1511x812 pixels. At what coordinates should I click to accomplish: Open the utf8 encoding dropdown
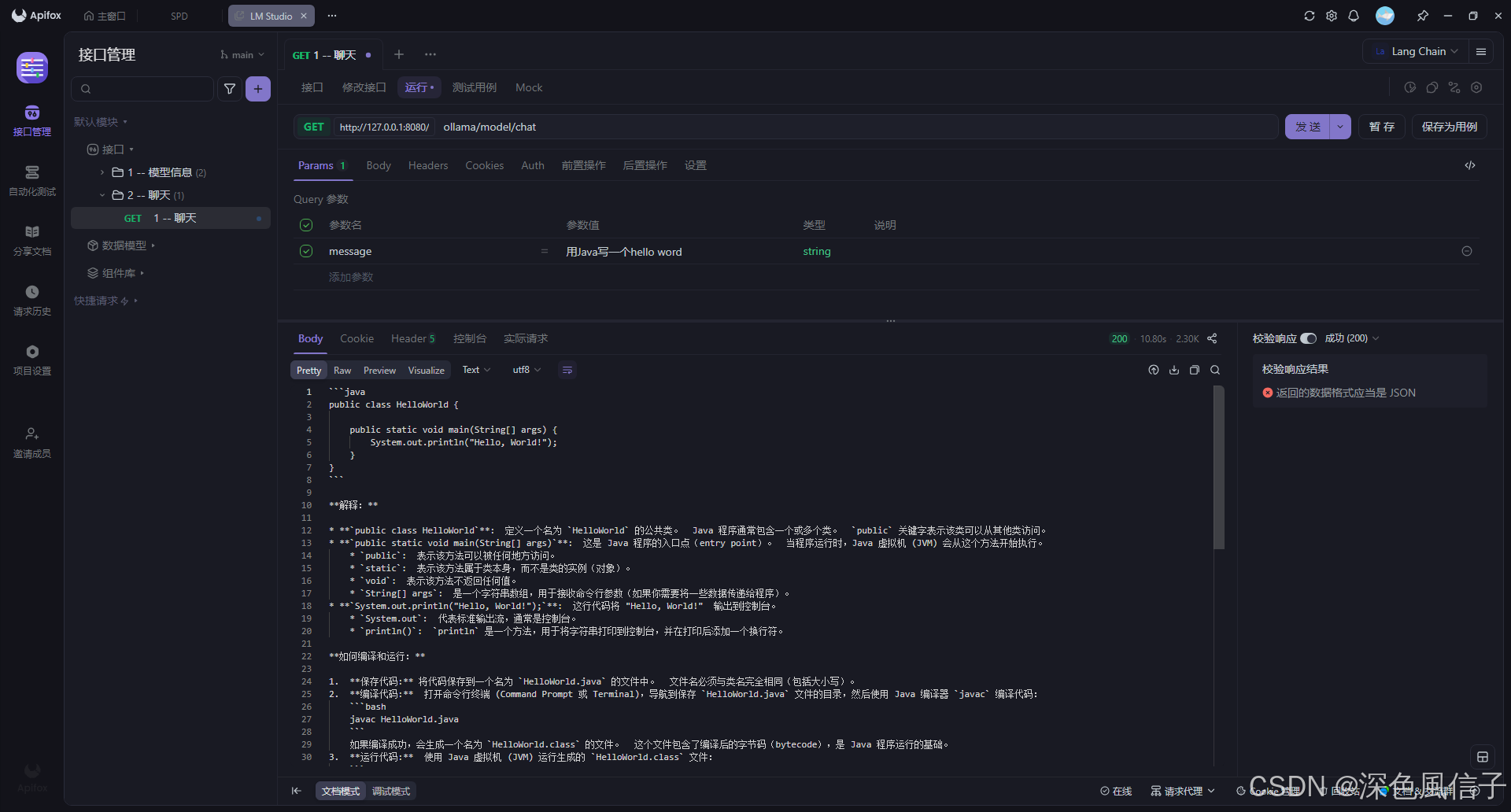click(x=526, y=370)
